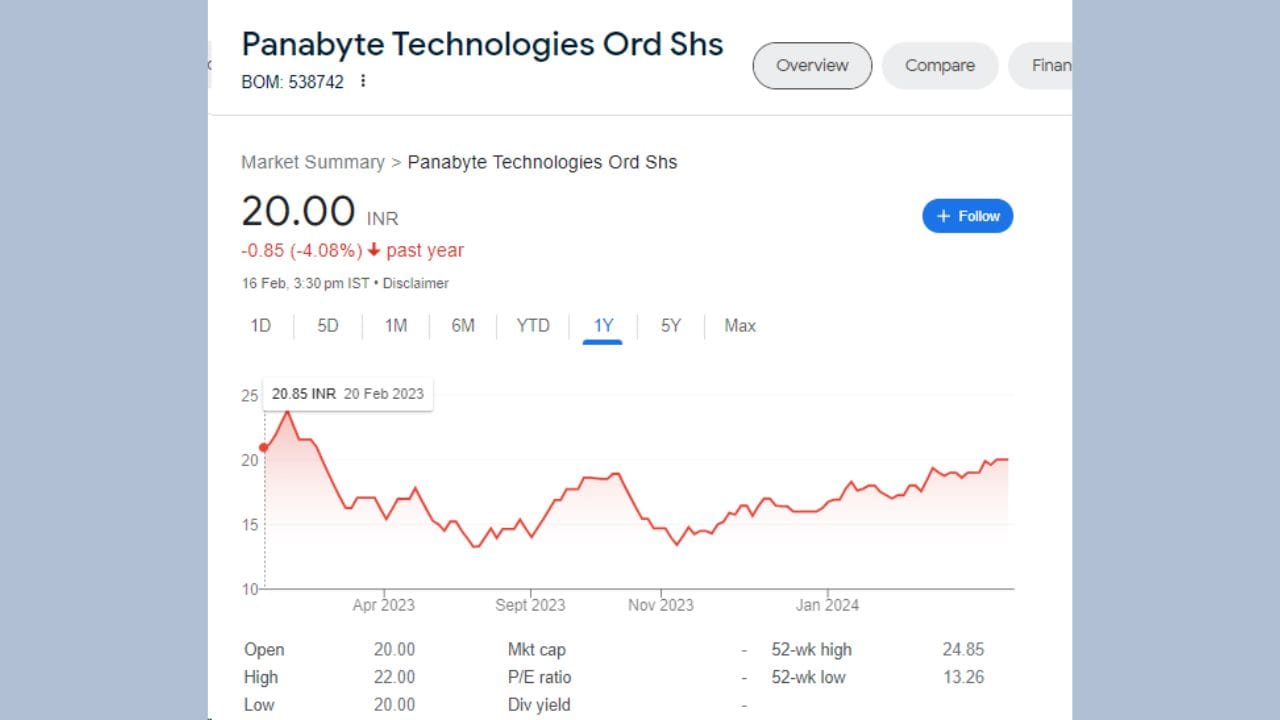This screenshot has width=1280, height=720.
Task: Click the Panabyte Technologies breadcrumb link
Action: point(542,161)
